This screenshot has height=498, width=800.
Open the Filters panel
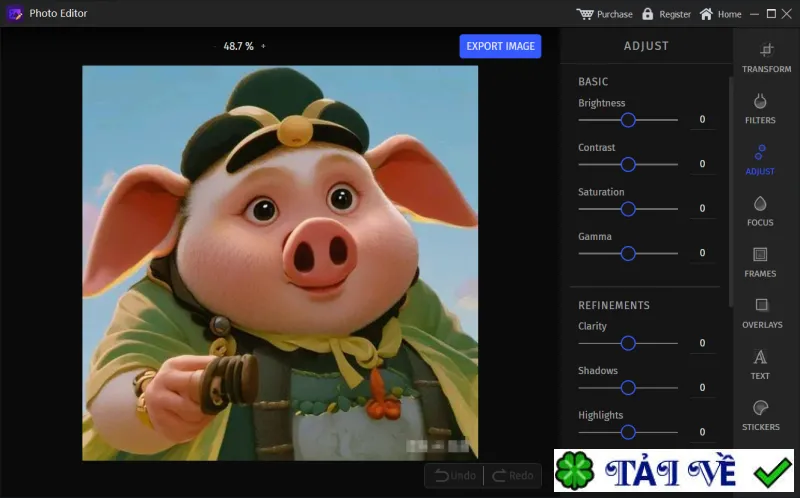tap(760, 109)
